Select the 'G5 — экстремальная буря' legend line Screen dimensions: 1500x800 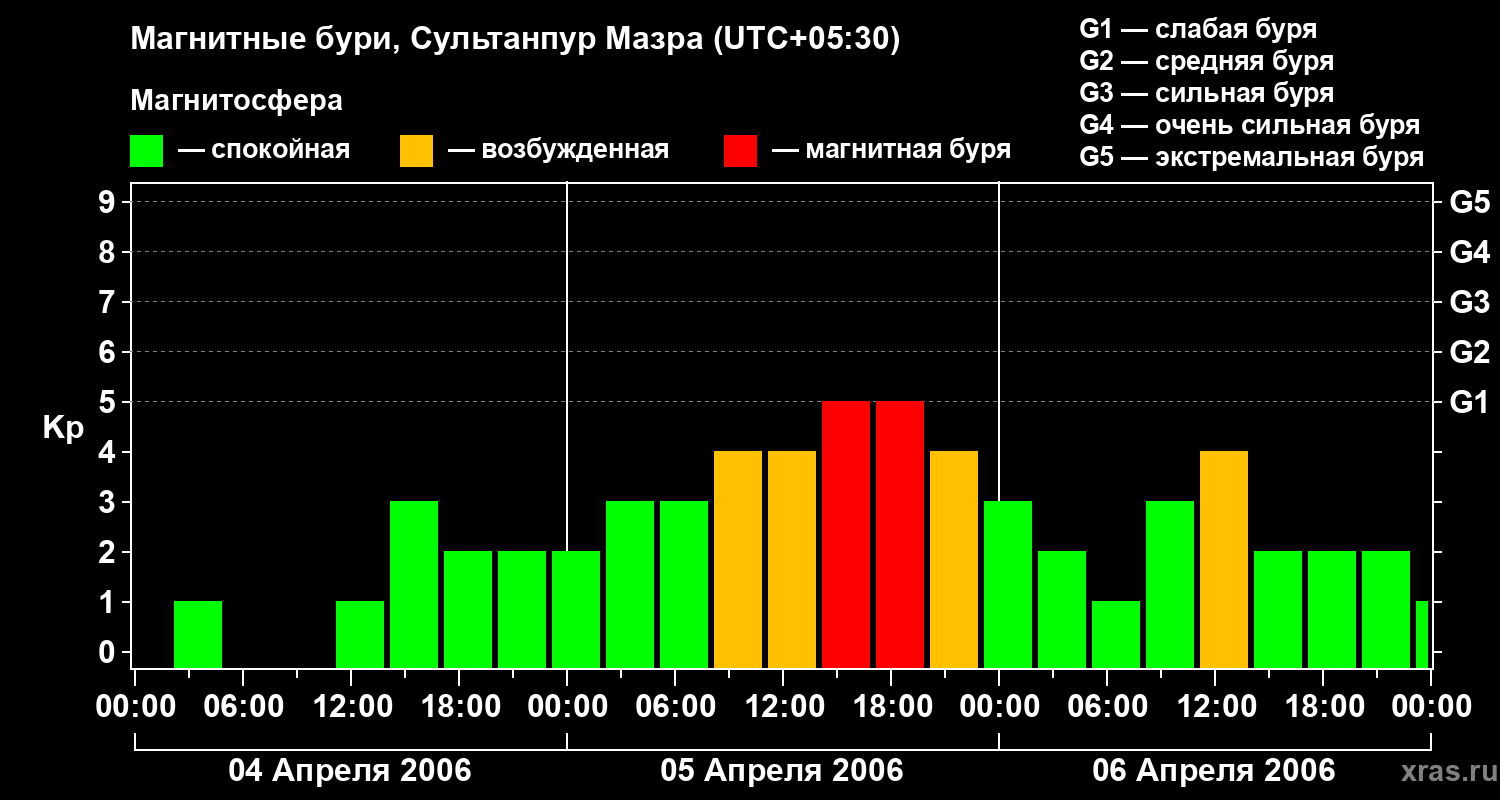tap(1252, 158)
